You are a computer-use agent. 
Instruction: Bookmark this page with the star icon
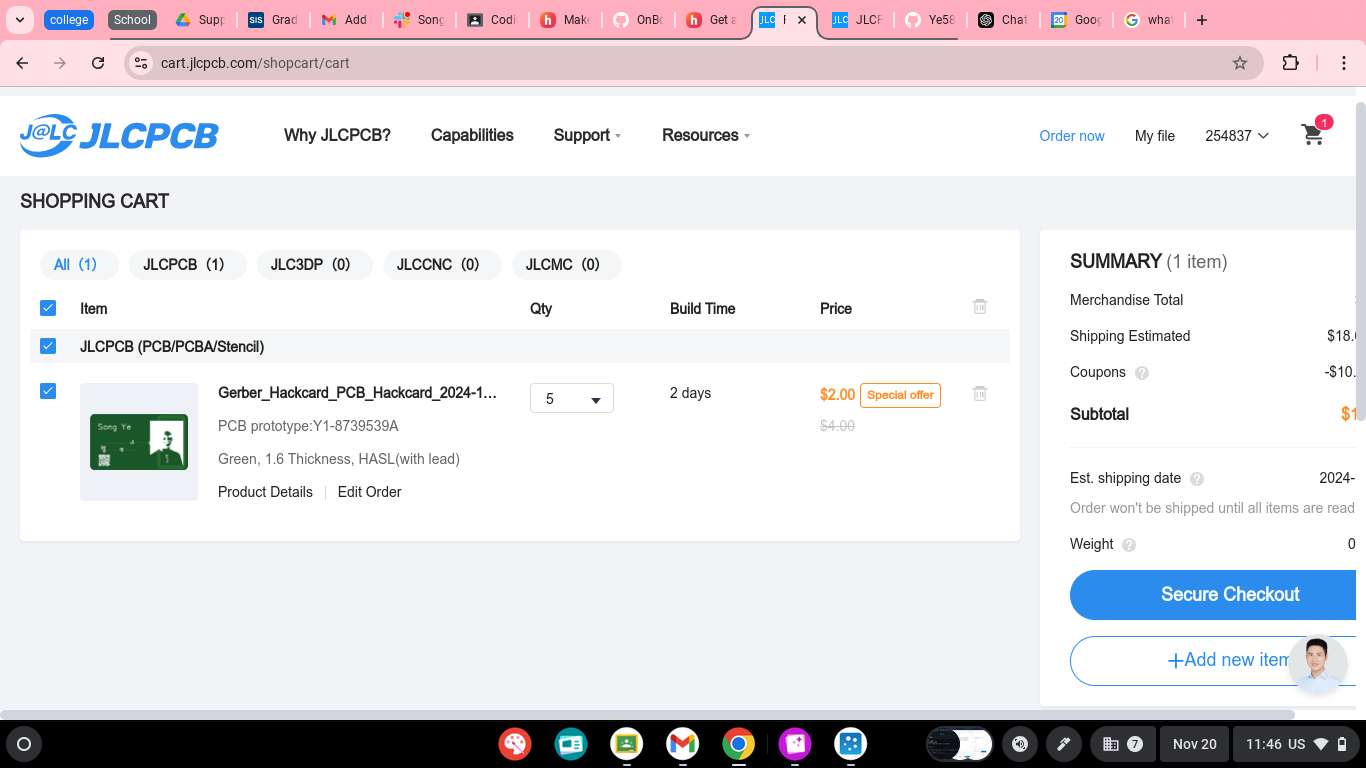(1240, 63)
